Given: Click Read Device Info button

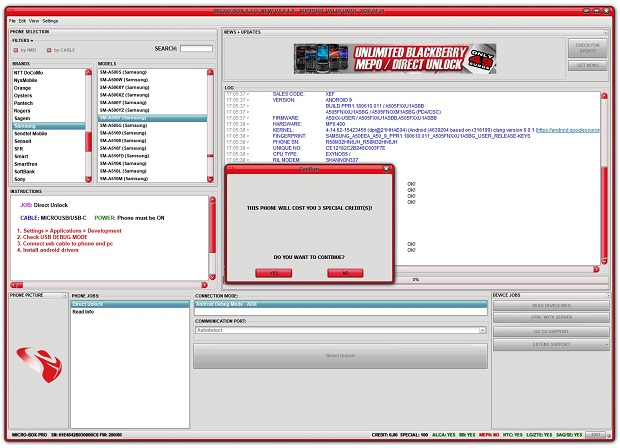Looking at the screenshot, I should [x=551, y=306].
